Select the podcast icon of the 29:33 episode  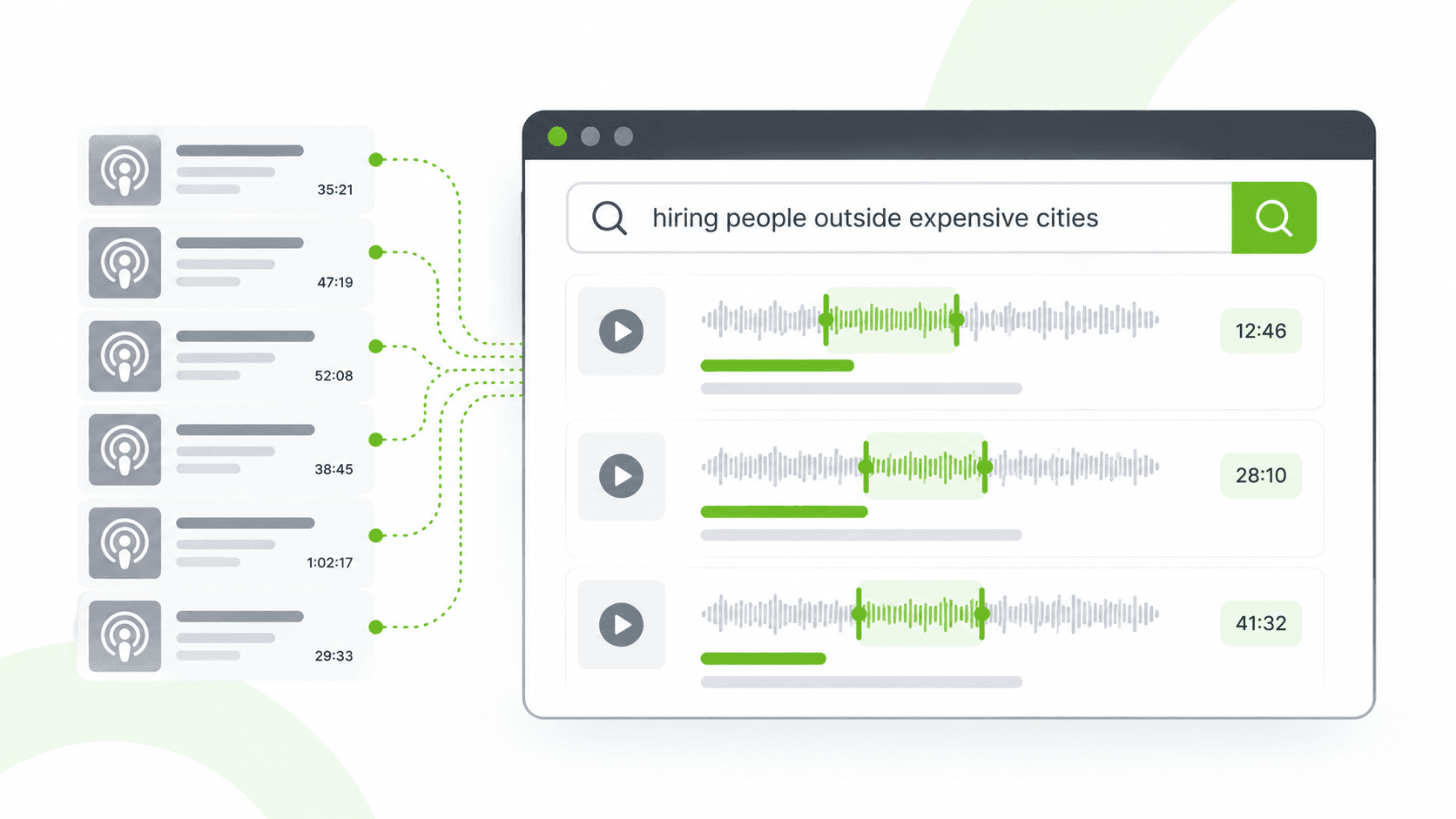(125, 636)
